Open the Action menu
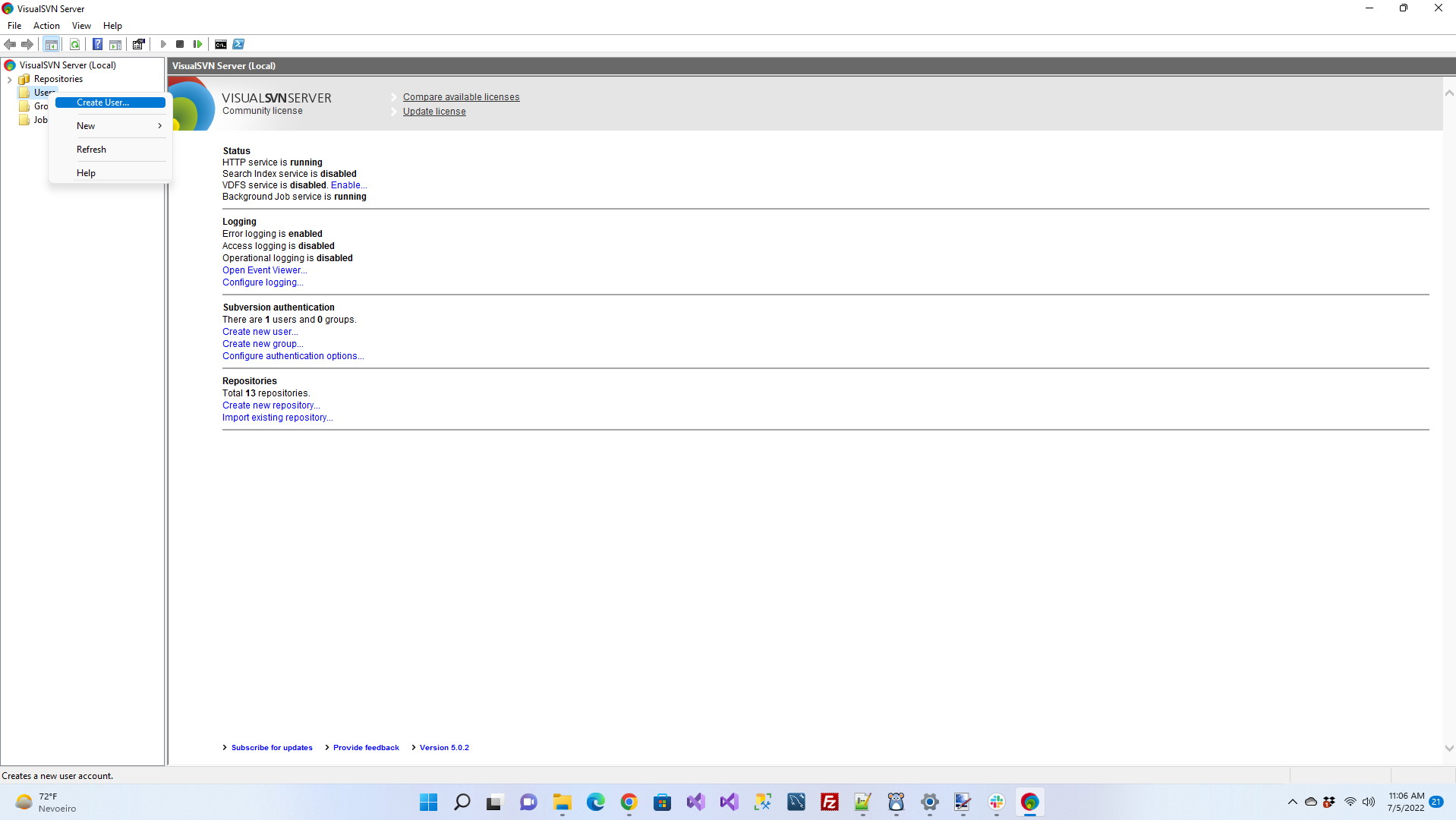1456x820 pixels. [46, 26]
